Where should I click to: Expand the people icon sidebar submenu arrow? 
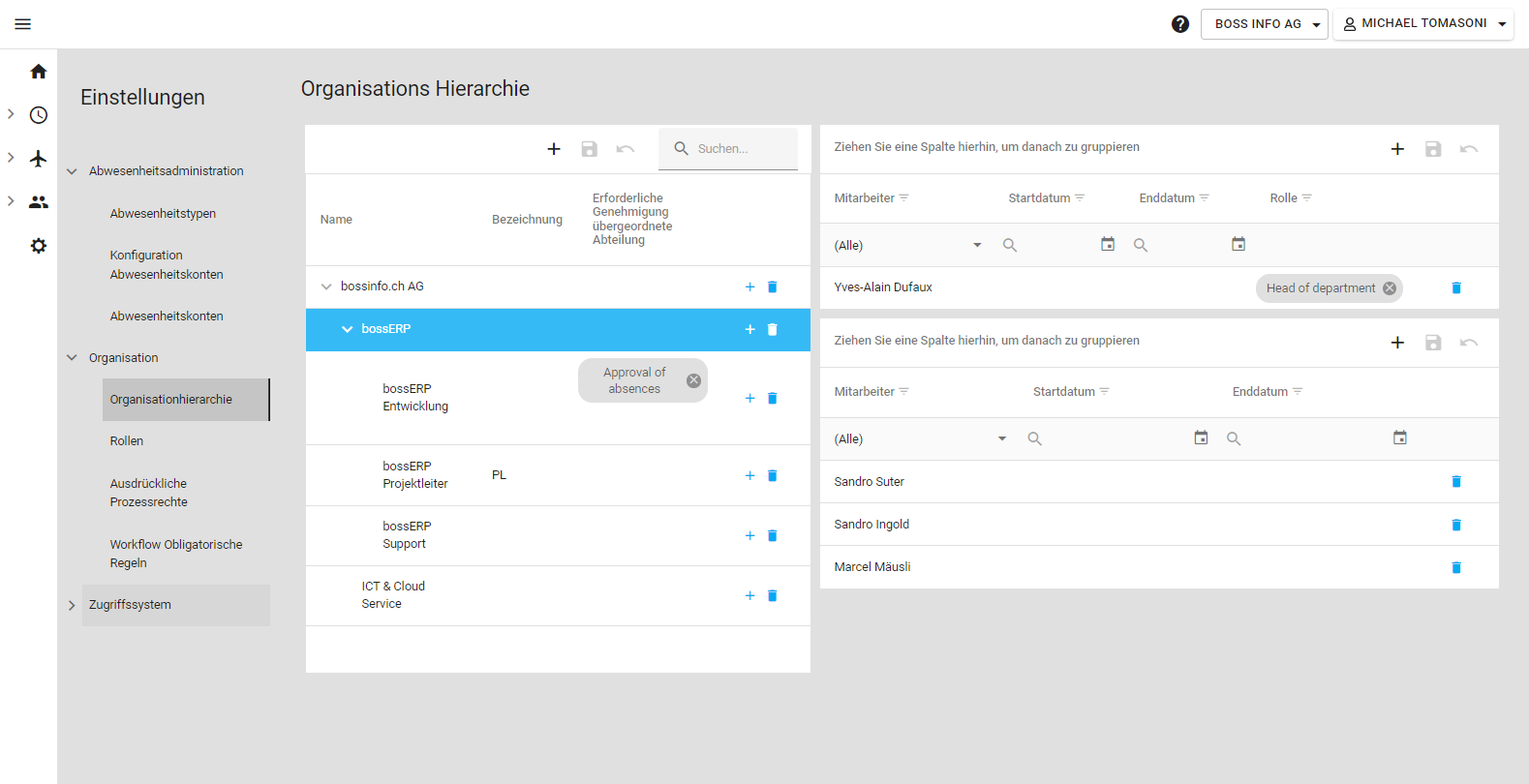pos(11,201)
